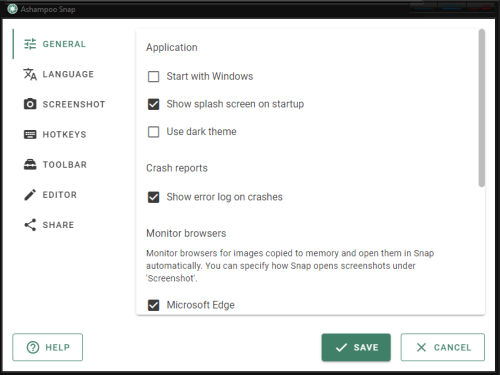This screenshot has height=375, width=500.
Task: Click the Hotkeys keyboard icon
Action: (30, 134)
